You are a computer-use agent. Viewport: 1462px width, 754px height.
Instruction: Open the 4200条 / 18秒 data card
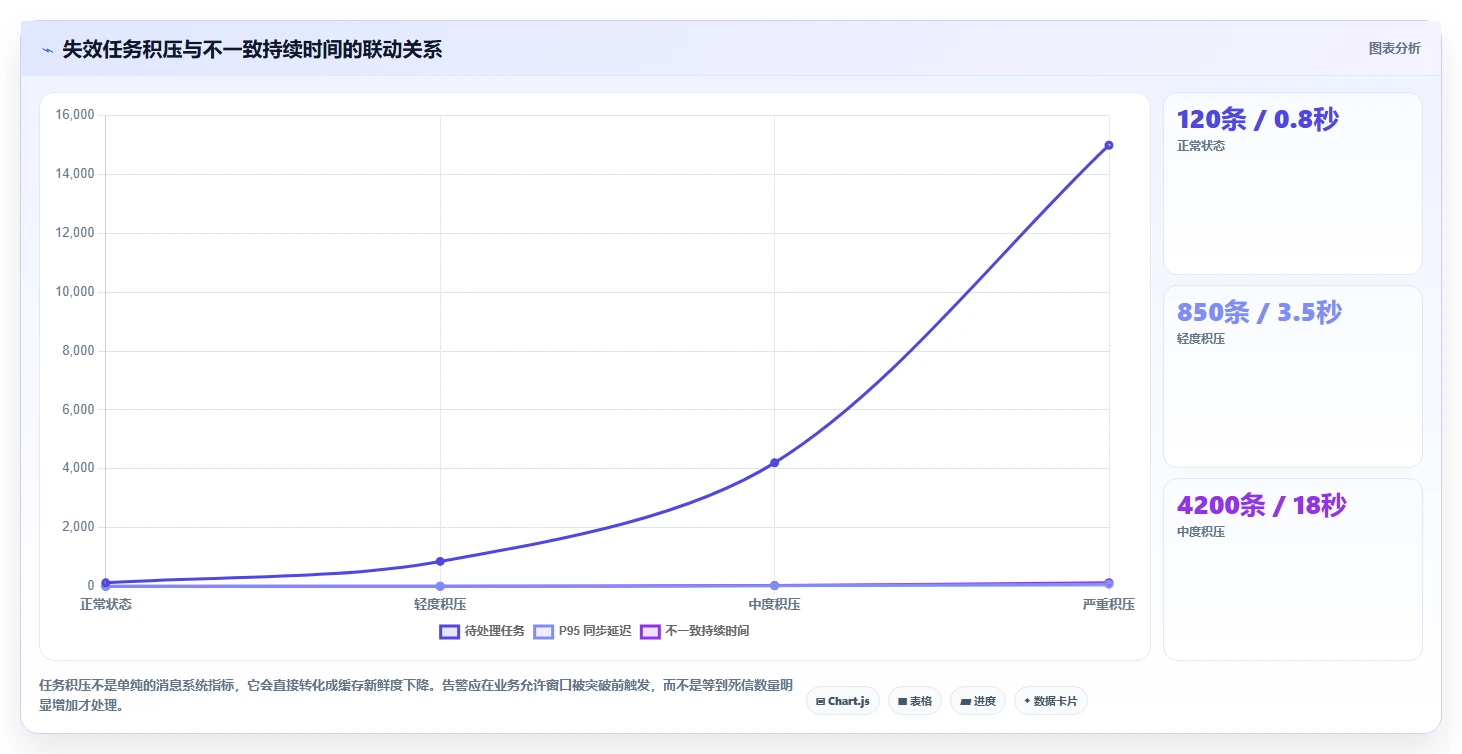point(1292,569)
